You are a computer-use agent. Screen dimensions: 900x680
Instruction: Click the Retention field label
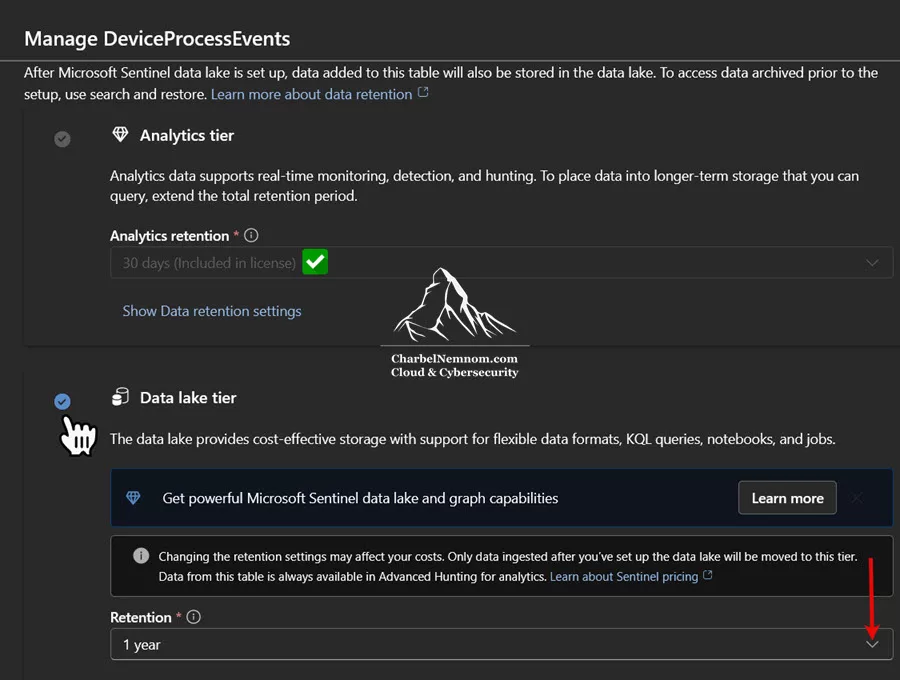[x=141, y=617]
